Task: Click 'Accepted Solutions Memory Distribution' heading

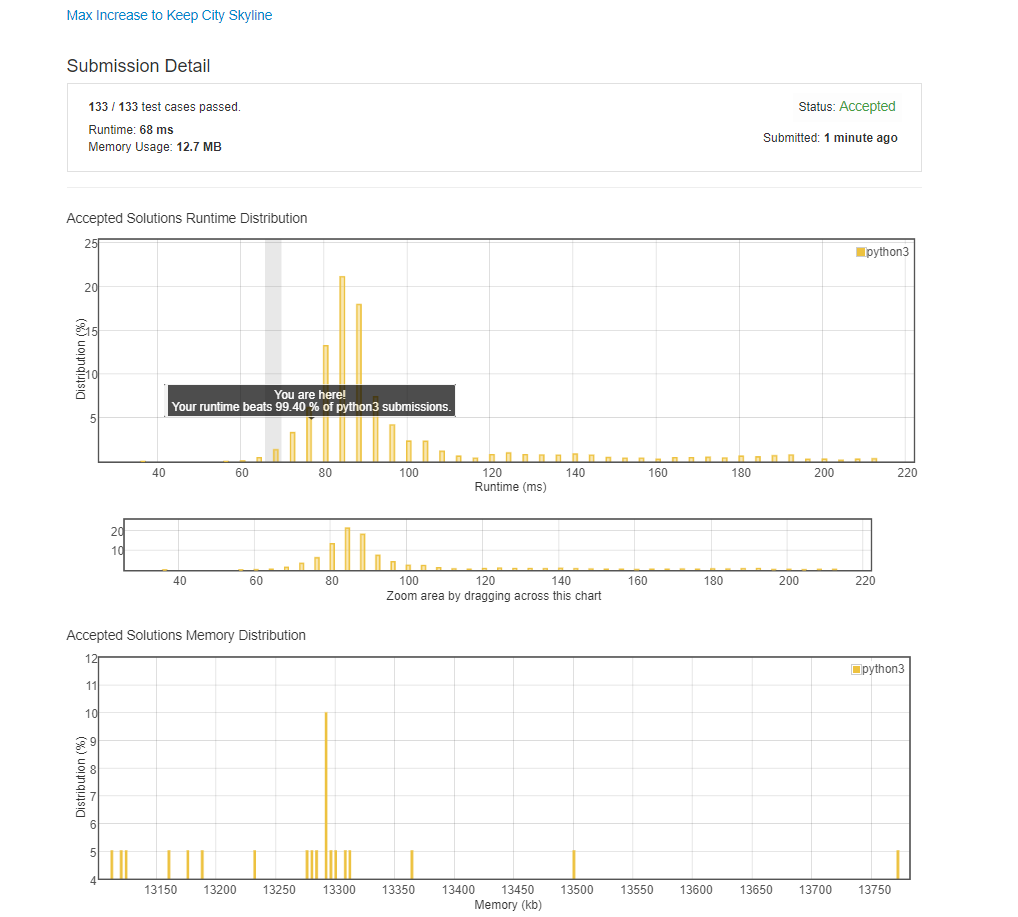Action: point(186,635)
